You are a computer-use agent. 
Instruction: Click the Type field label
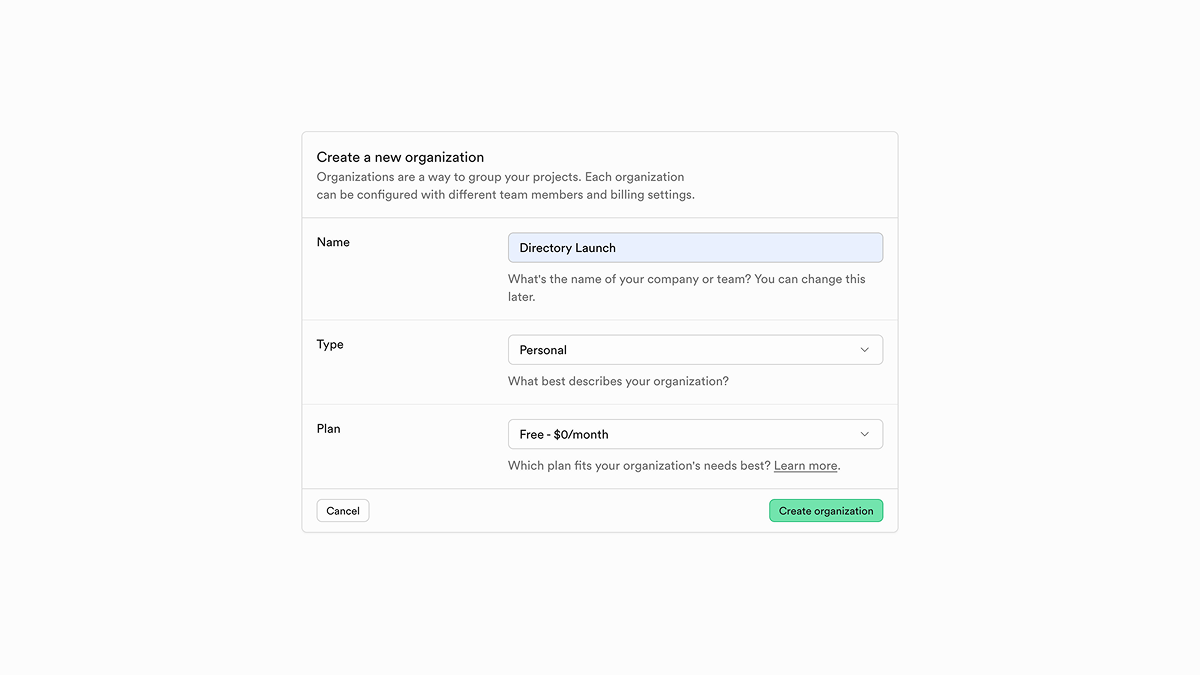click(x=330, y=344)
